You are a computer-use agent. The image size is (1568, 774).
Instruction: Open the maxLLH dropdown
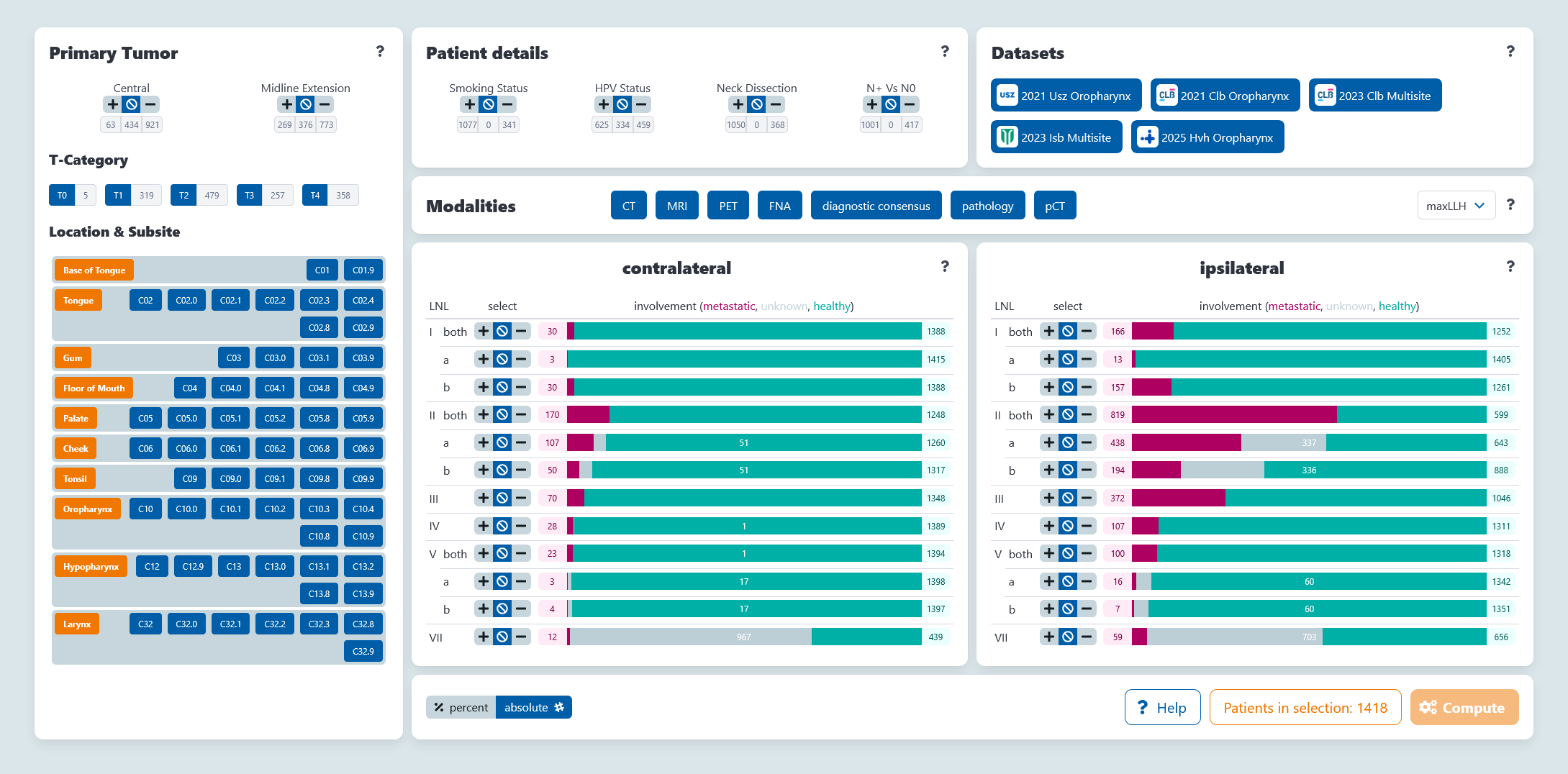[x=1456, y=206]
